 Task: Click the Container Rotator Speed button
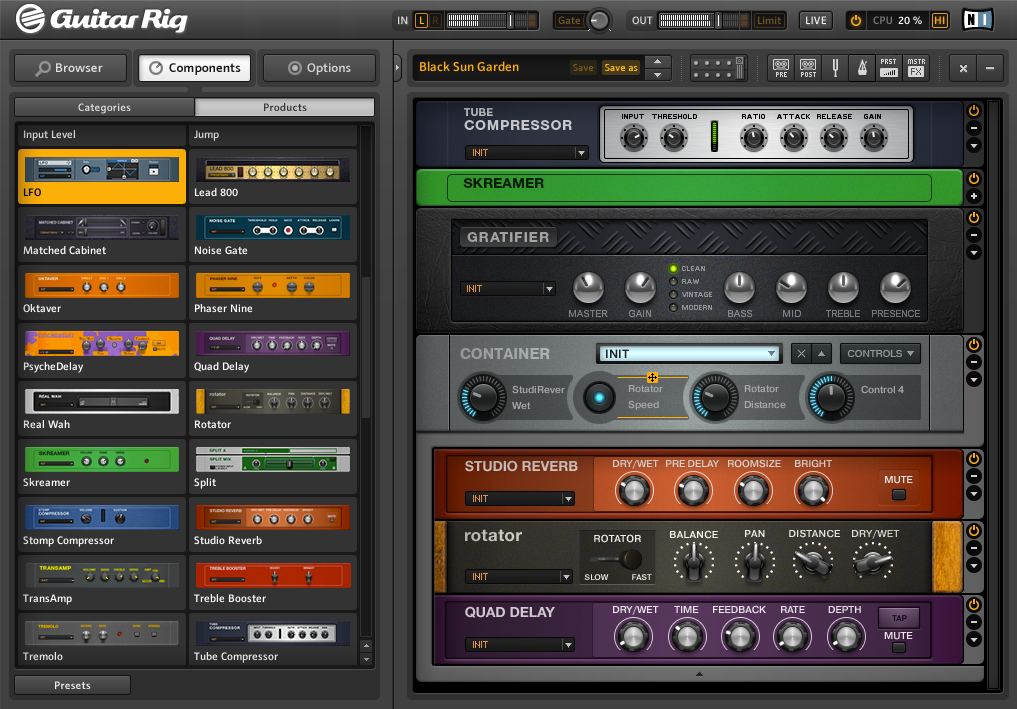(x=599, y=397)
